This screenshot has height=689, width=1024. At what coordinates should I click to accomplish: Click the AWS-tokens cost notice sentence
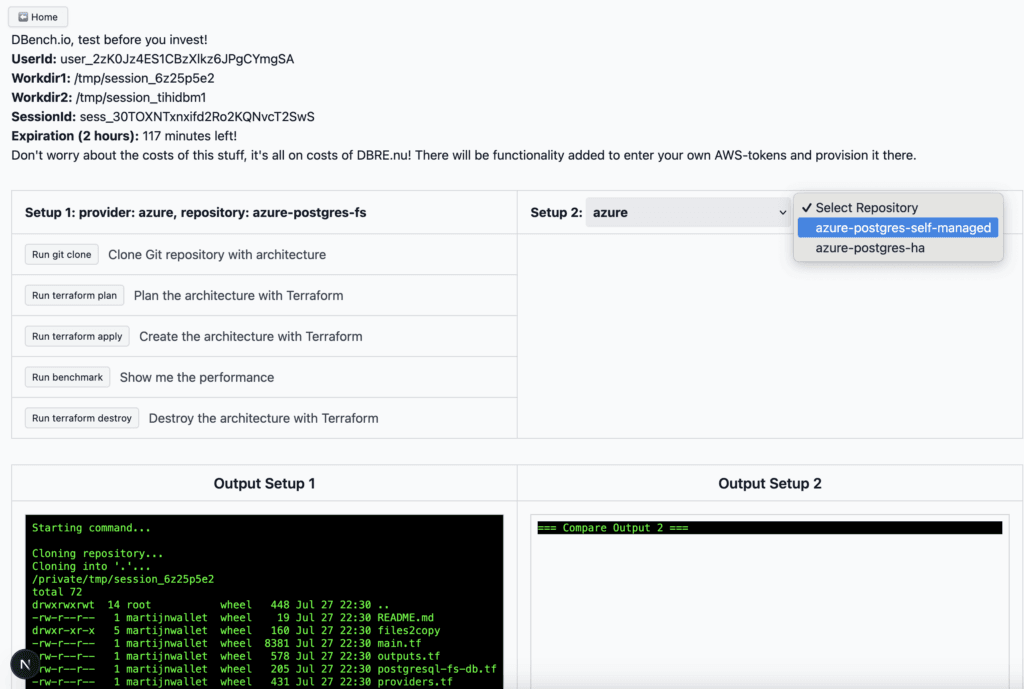(464, 155)
